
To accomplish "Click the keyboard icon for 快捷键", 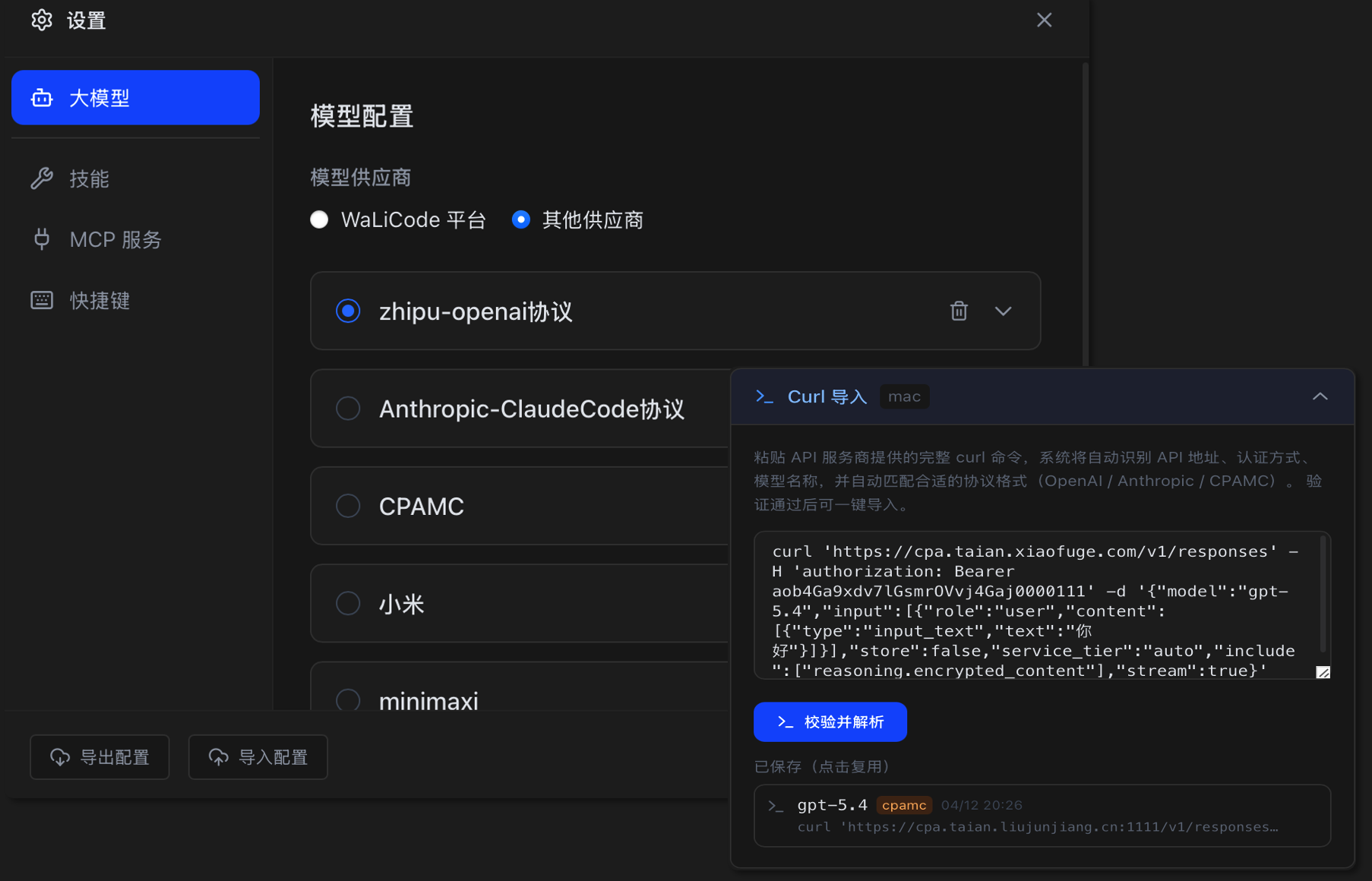I will point(42,301).
